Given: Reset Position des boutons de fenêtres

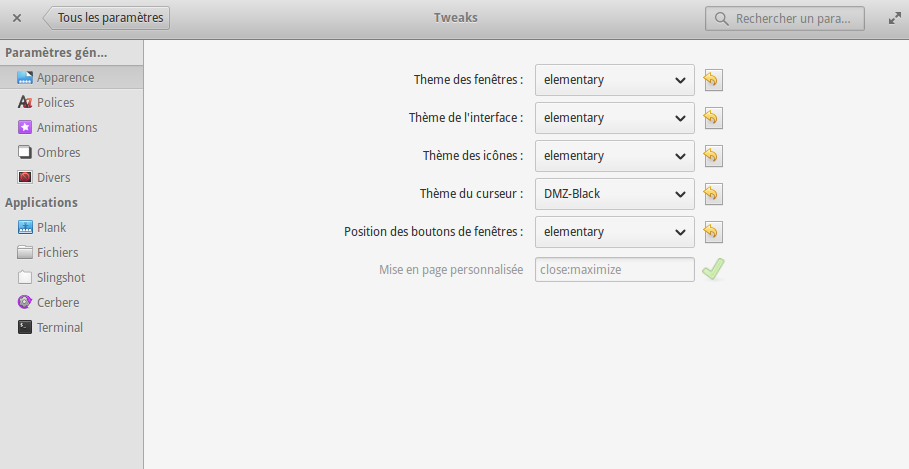Looking at the screenshot, I should 713,232.
